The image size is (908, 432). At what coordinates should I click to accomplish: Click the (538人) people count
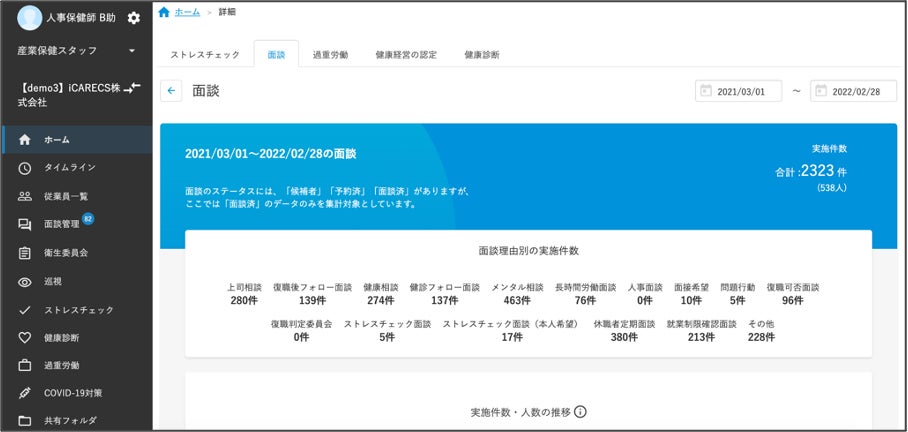(x=832, y=188)
